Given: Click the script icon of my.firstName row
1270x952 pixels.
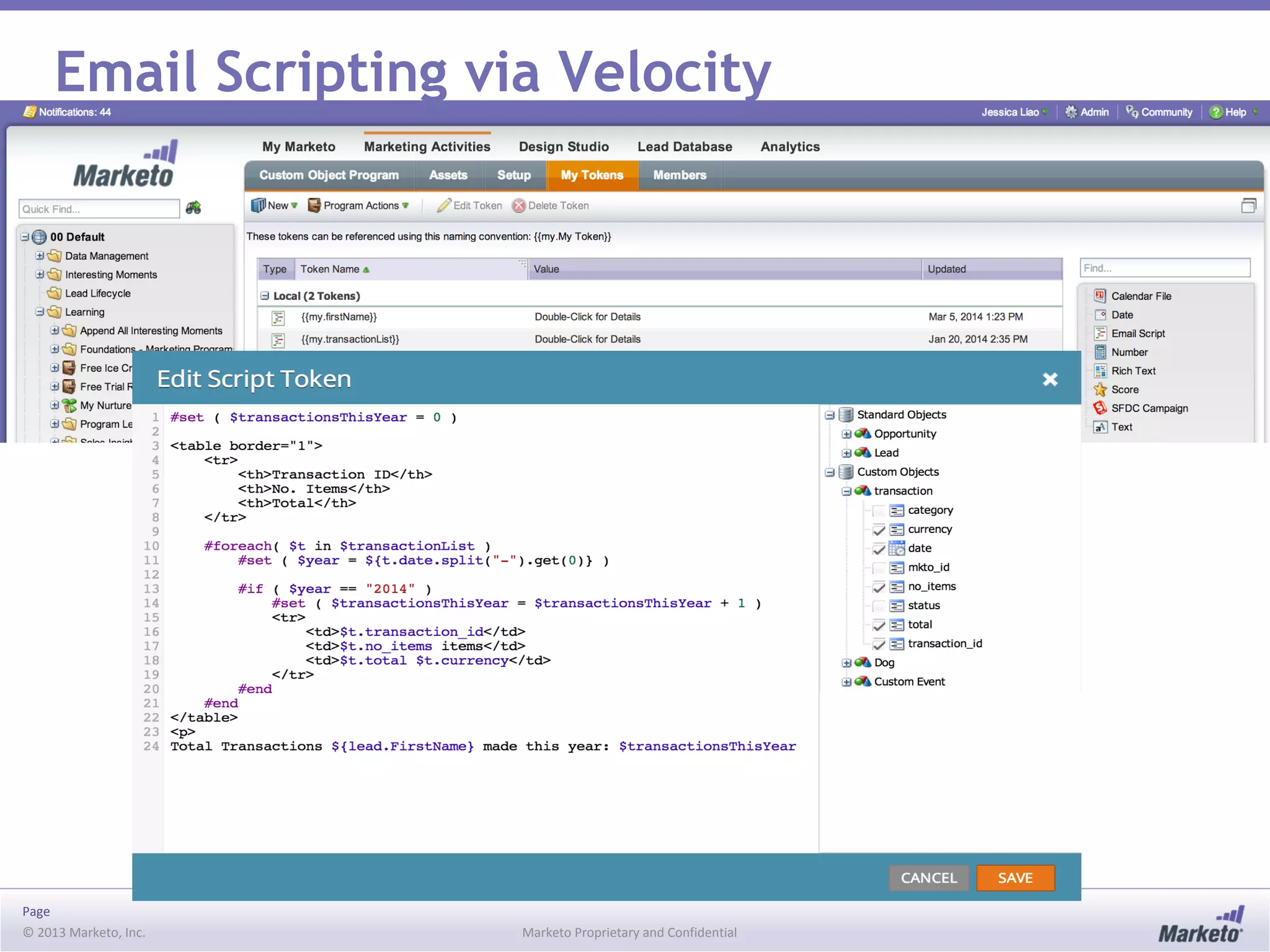Looking at the screenshot, I should [278, 318].
